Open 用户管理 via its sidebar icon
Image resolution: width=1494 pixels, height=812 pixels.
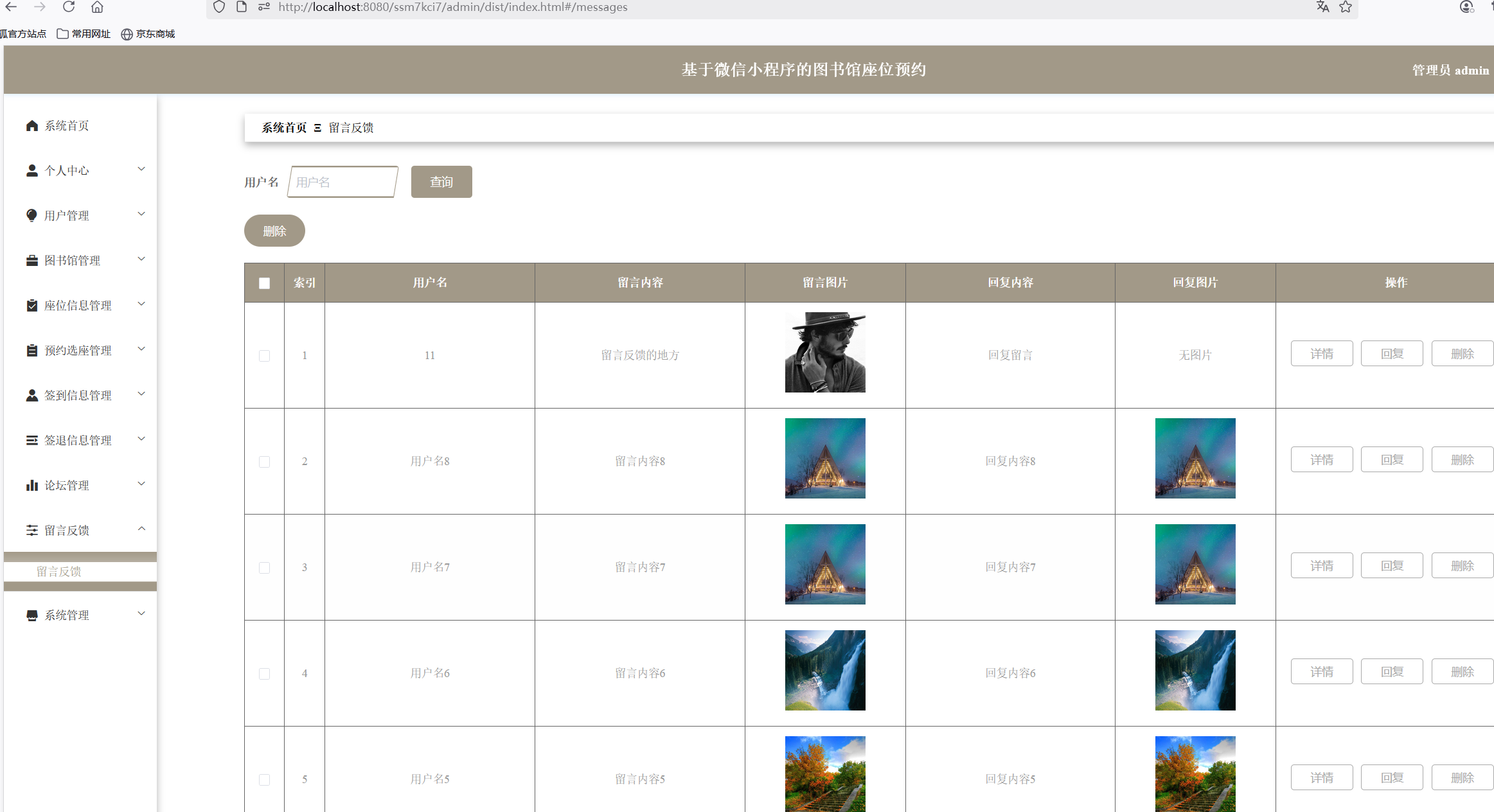point(32,215)
